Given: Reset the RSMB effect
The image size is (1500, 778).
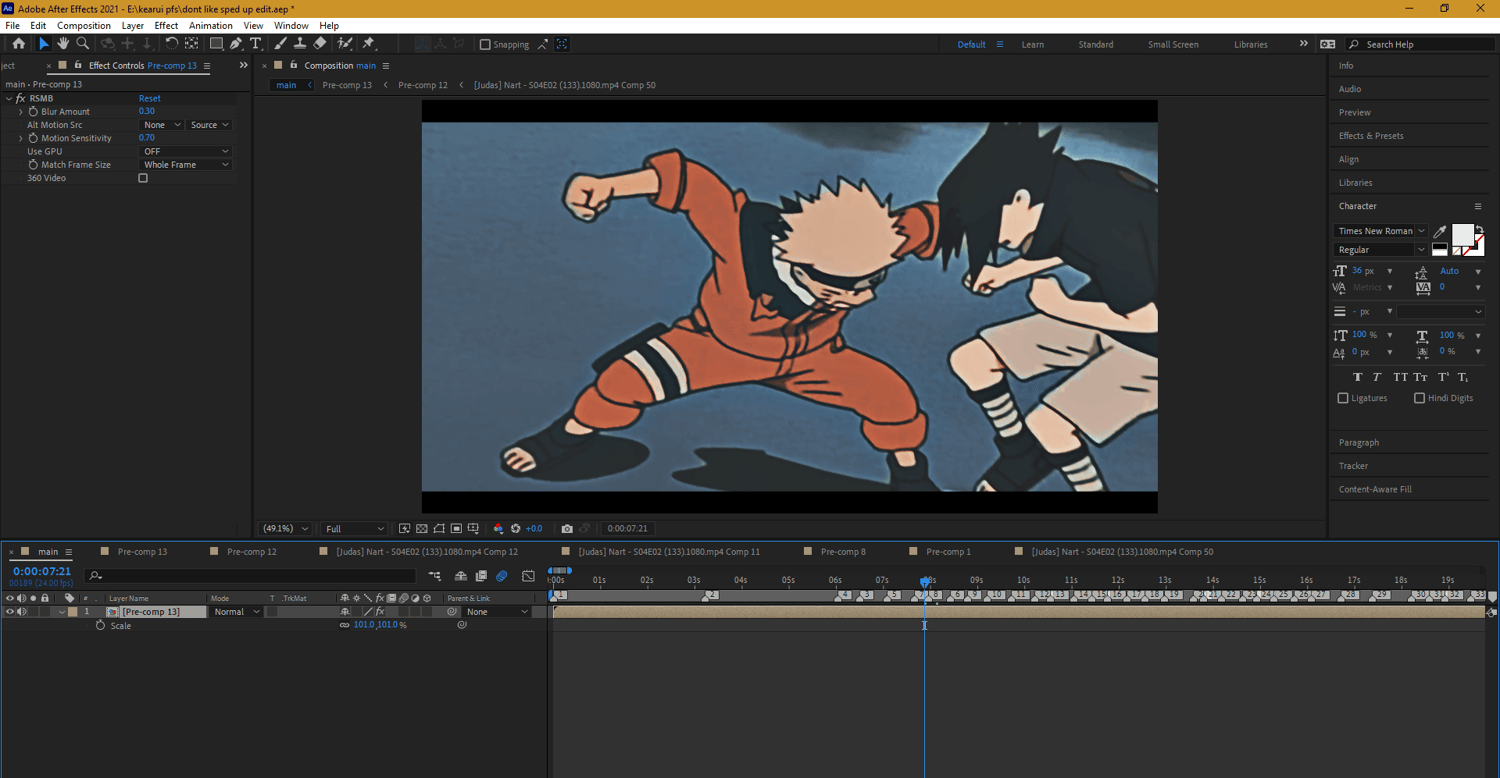Looking at the screenshot, I should (x=150, y=99).
